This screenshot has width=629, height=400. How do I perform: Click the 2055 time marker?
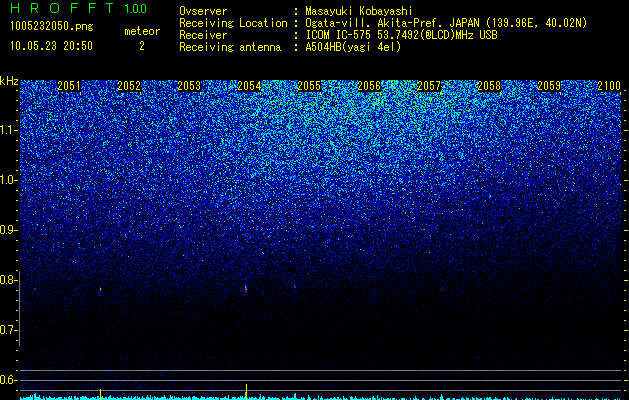[x=309, y=86]
